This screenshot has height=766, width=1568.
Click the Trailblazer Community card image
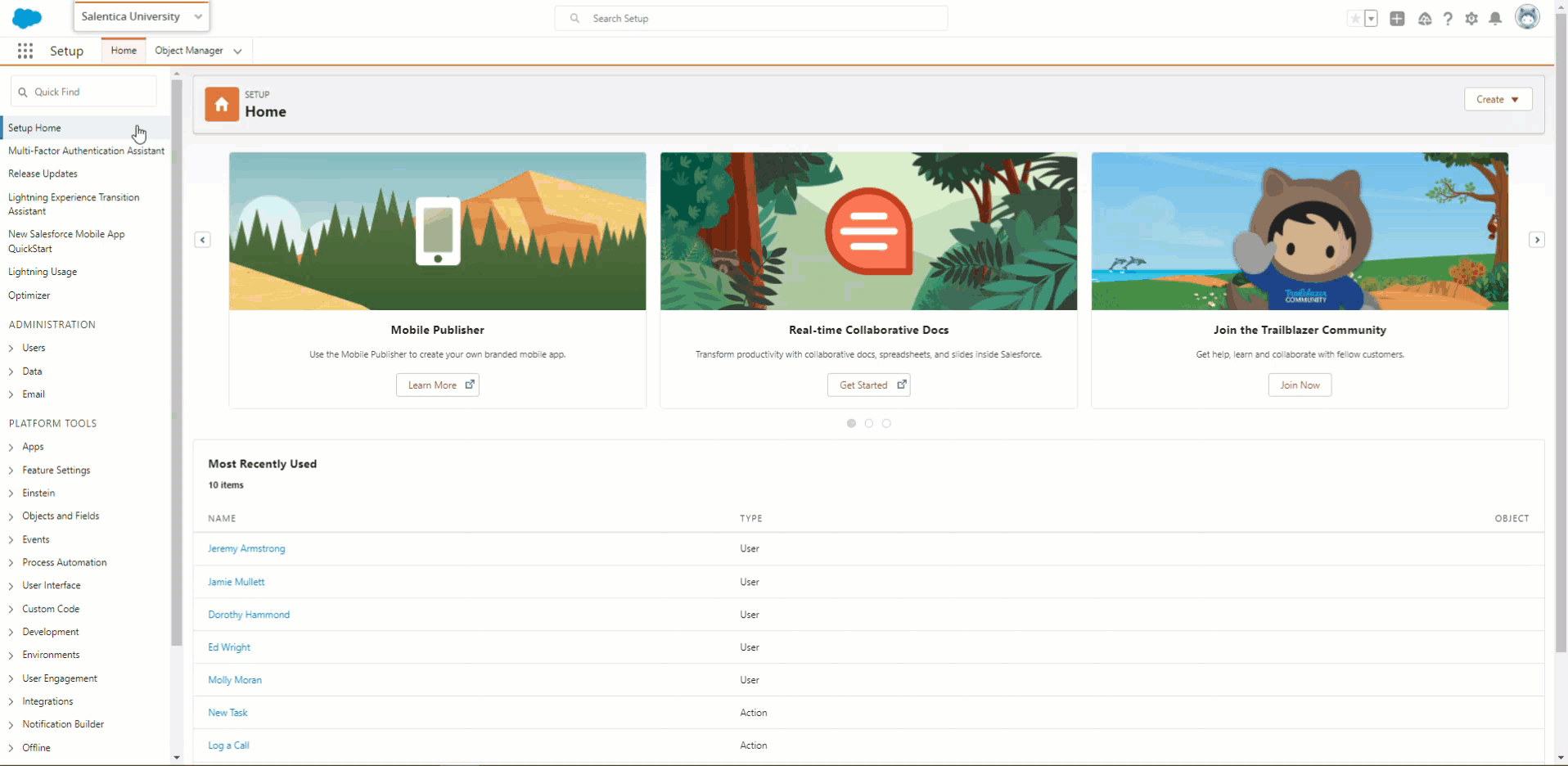click(1300, 231)
